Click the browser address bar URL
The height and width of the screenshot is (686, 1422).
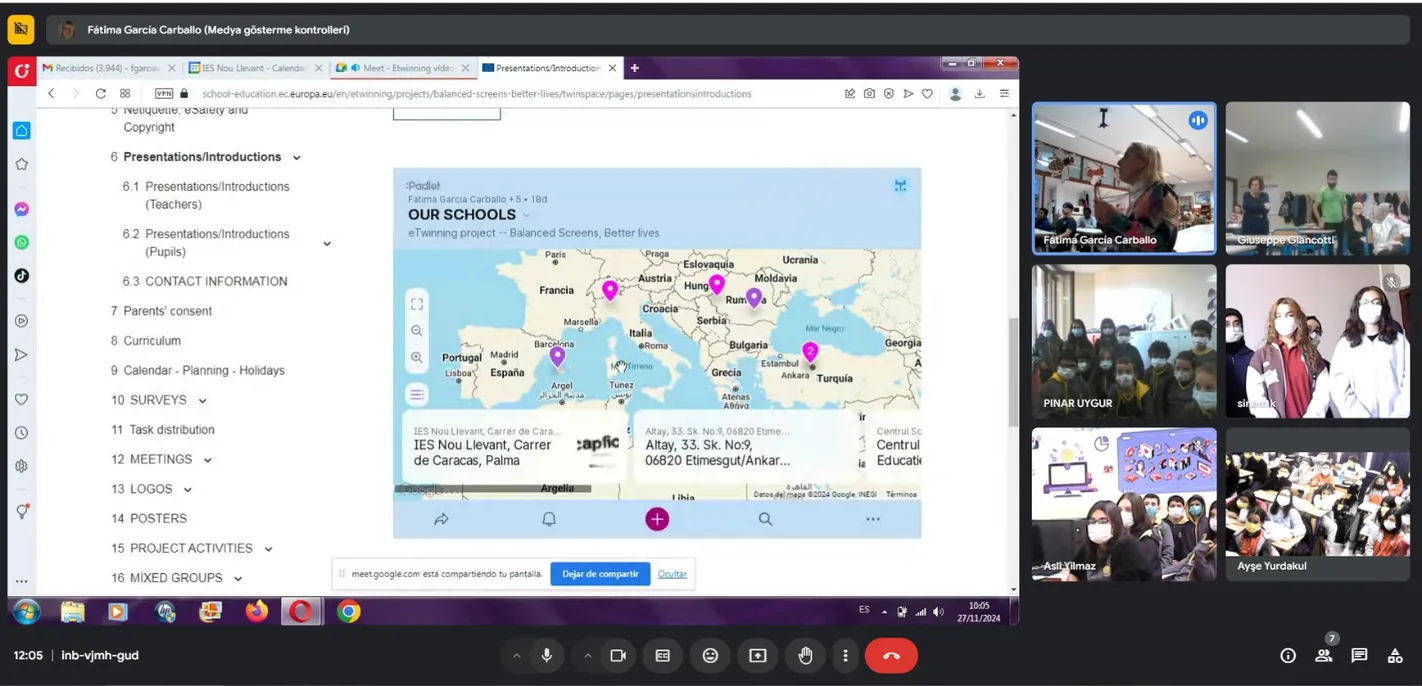coord(476,94)
